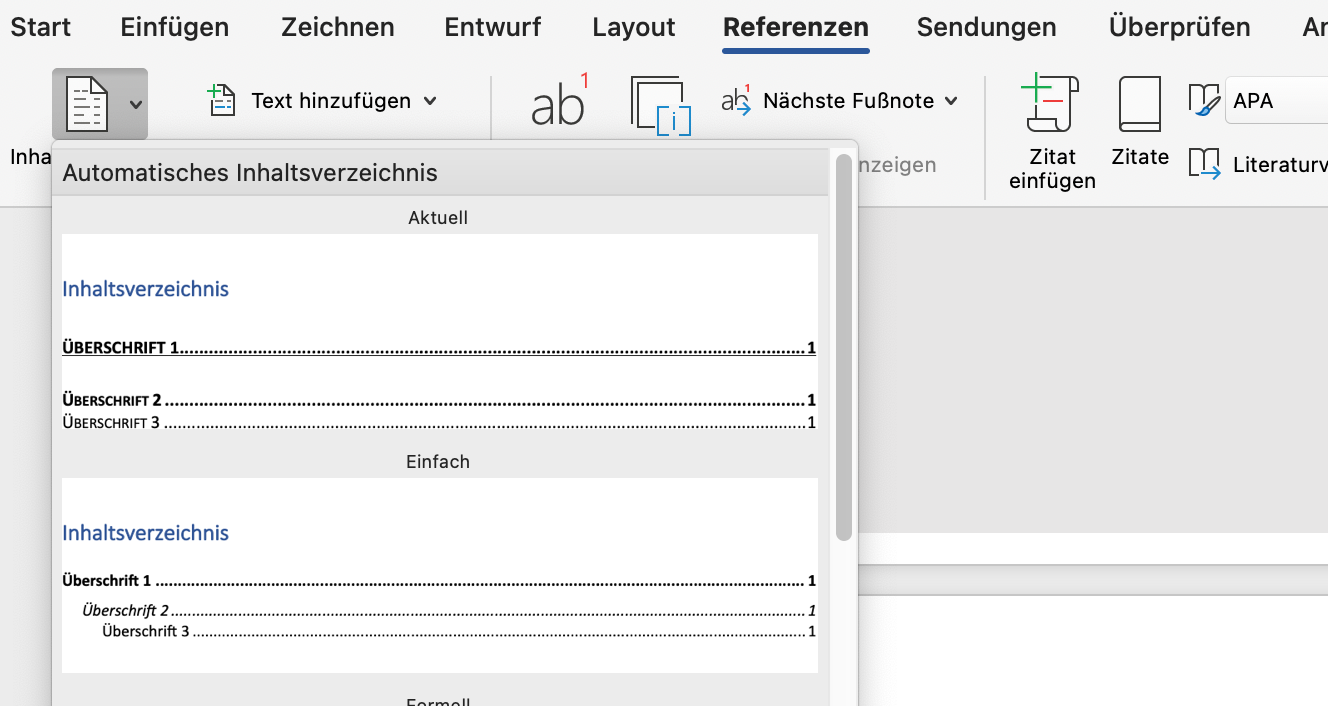Open the Text hinzufügen dropdown chevron
1328x706 pixels.
click(430, 101)
